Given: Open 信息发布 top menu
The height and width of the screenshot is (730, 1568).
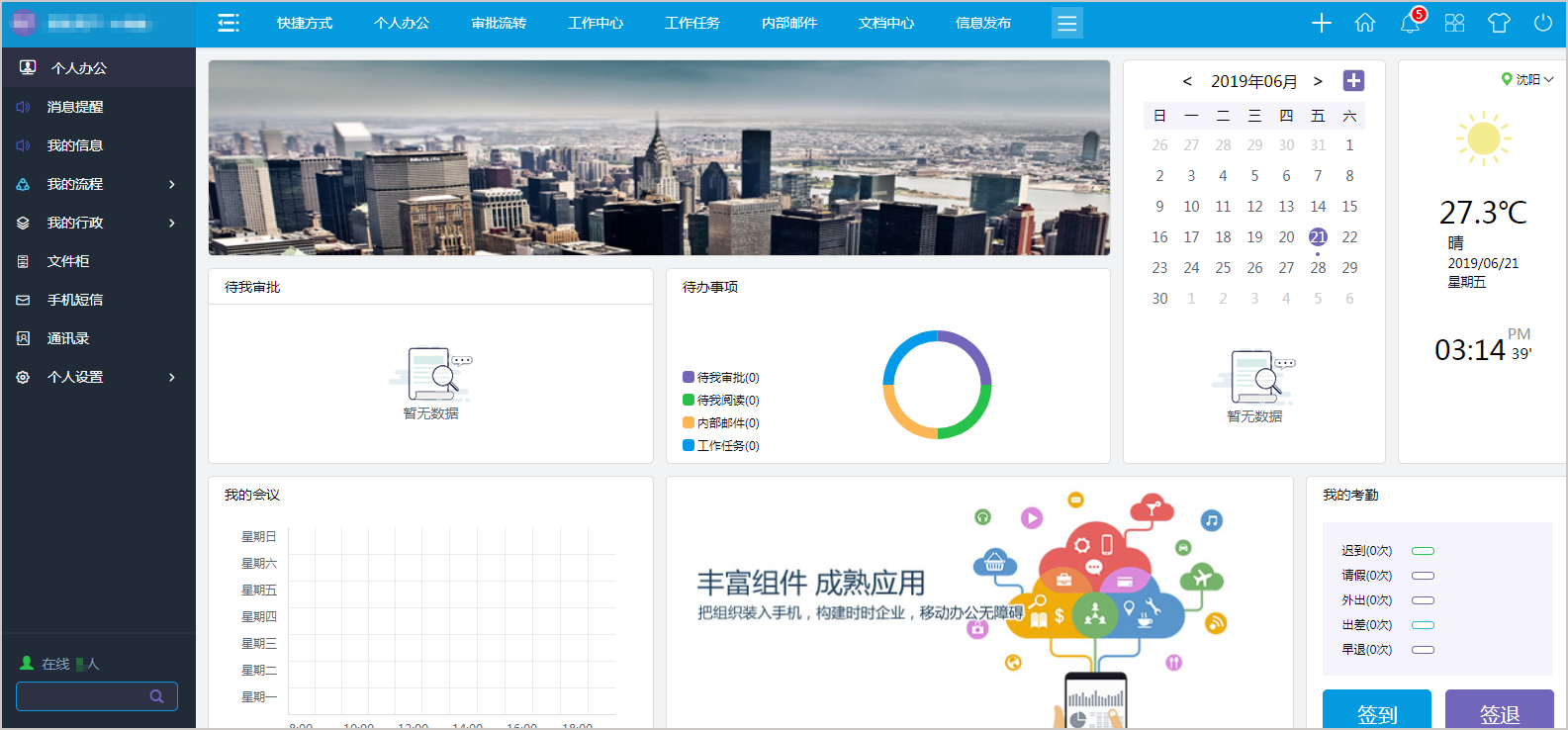Looking at the screenshot, I should [x=983, y=23].
